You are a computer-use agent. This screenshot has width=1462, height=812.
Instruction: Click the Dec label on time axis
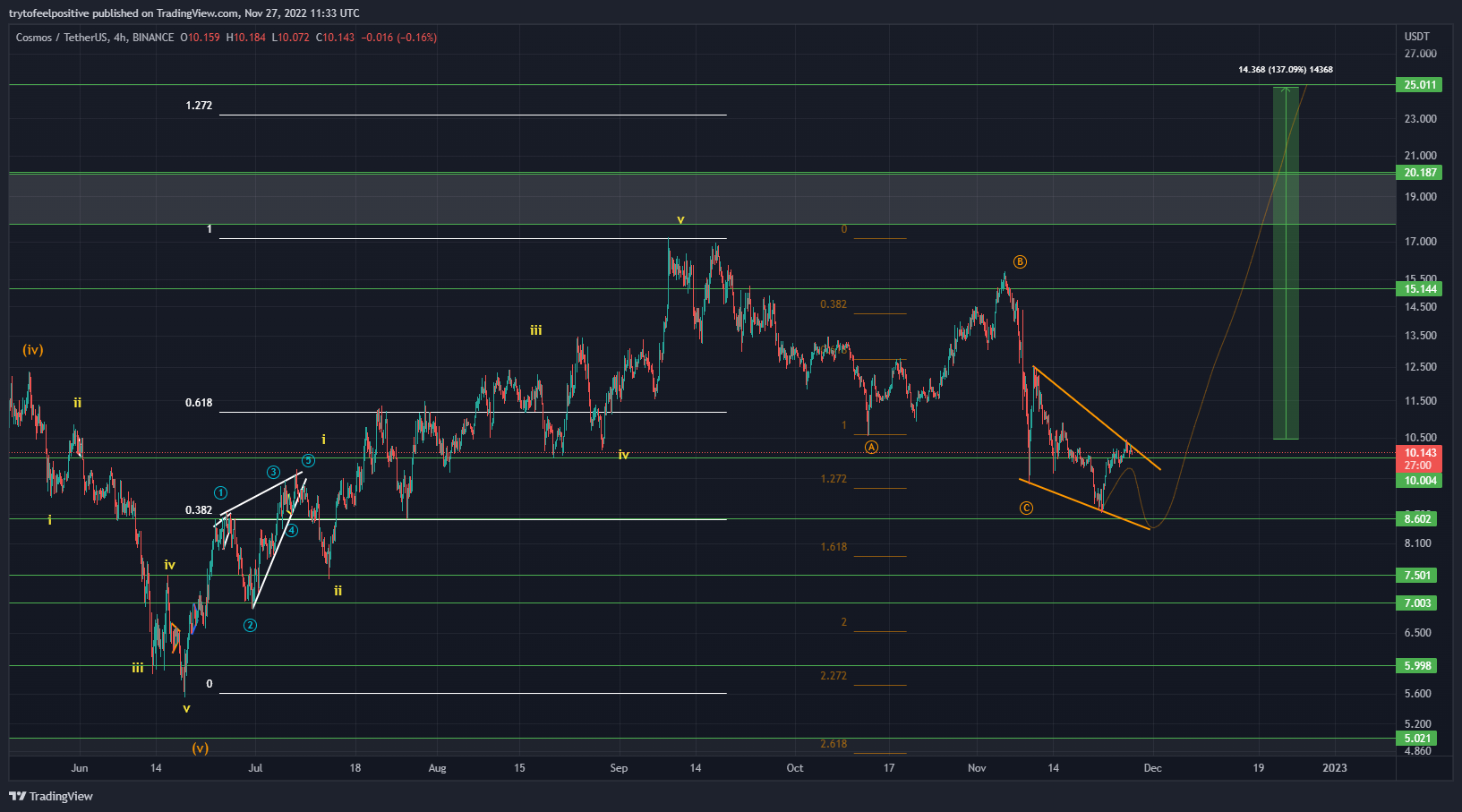(1153, 768)
